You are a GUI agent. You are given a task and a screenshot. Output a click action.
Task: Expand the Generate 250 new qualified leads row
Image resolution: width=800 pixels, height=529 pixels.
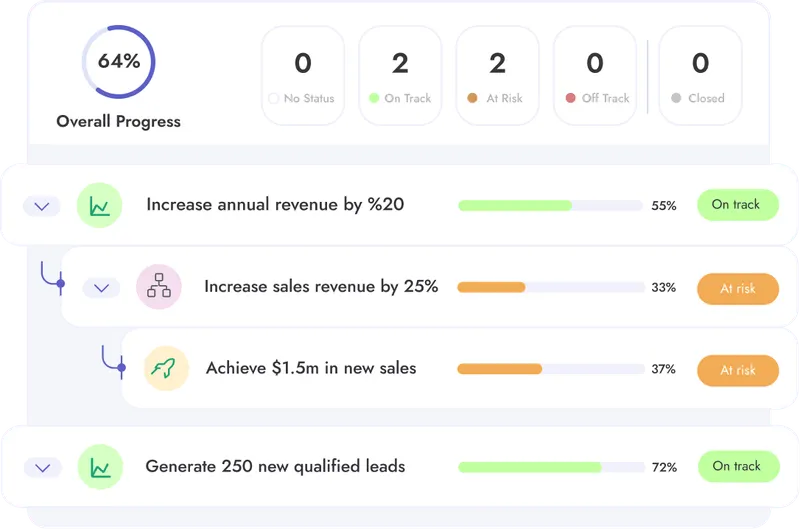(x=43, y=468)
